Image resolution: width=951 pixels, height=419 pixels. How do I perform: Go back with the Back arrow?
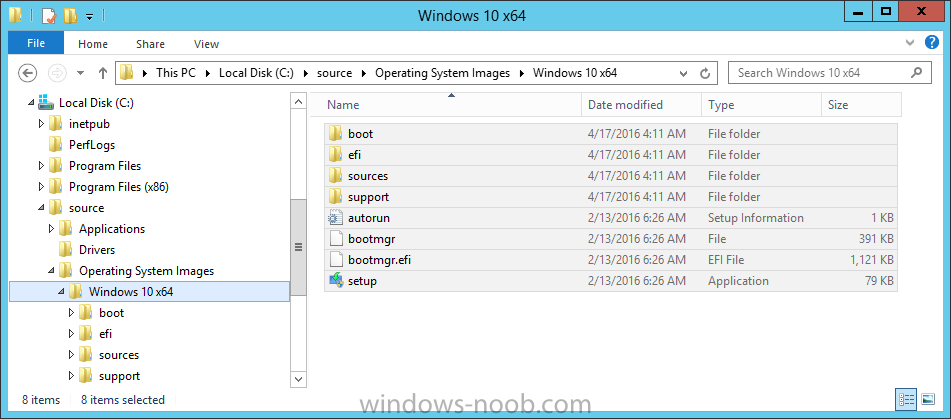[x=27, y=73]
